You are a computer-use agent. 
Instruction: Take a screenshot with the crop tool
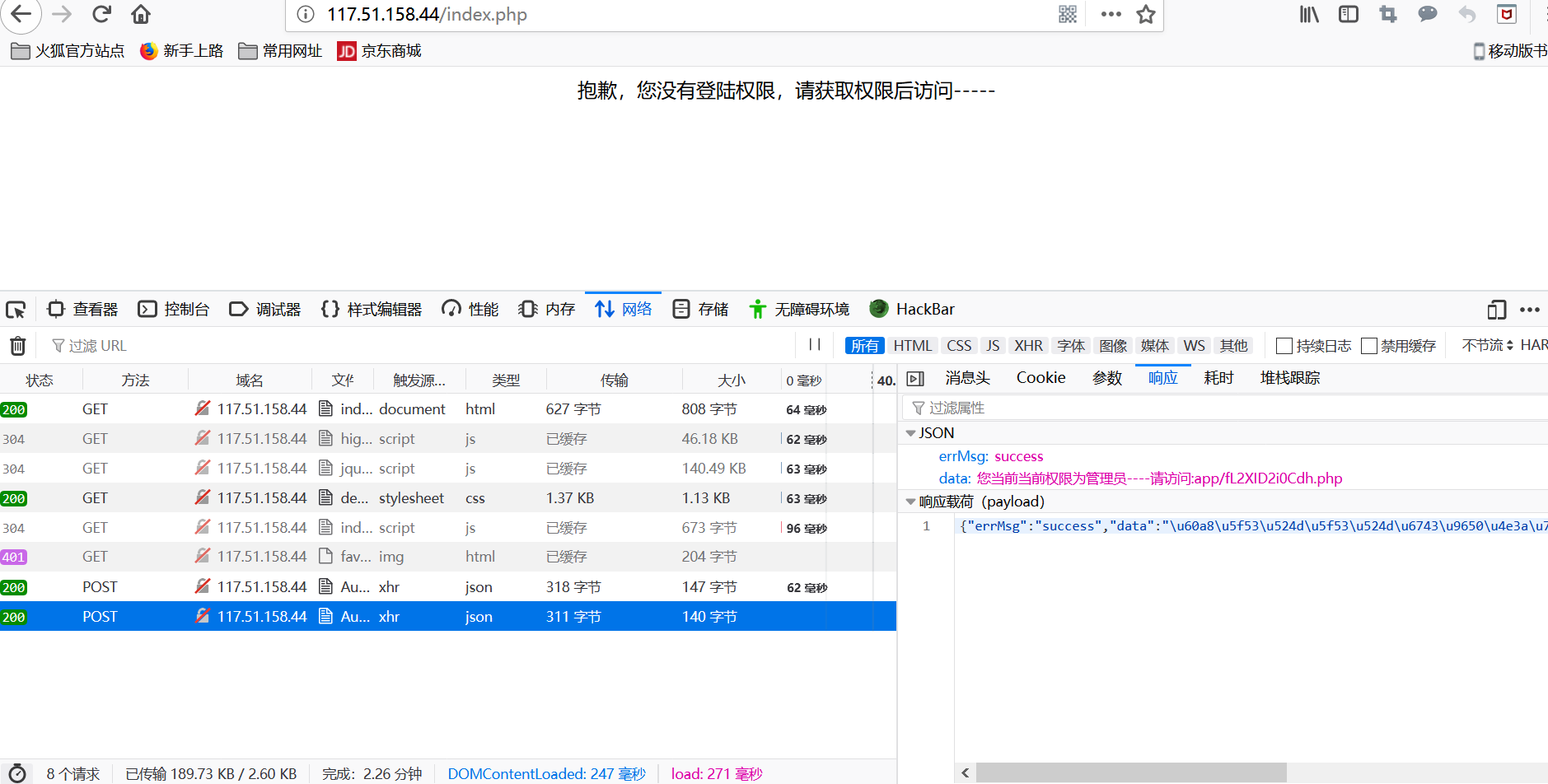click(x=1387, y=14)
